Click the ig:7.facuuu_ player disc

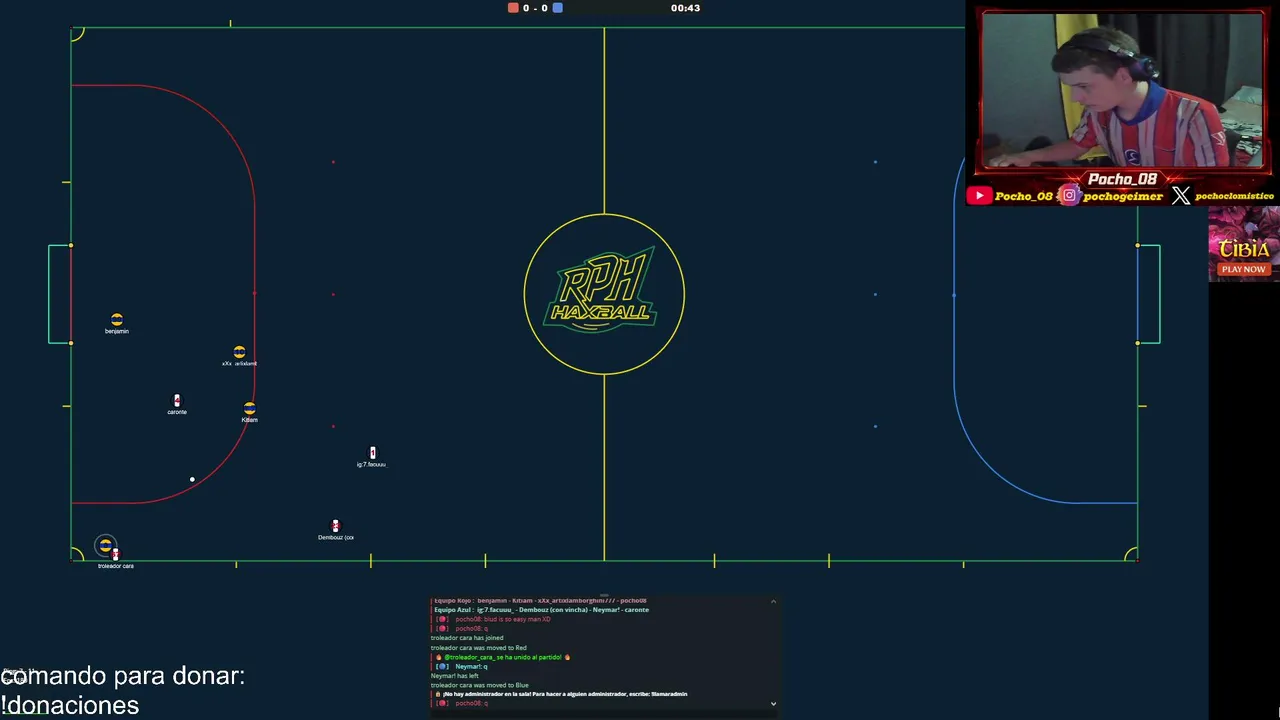pos(372,453)
